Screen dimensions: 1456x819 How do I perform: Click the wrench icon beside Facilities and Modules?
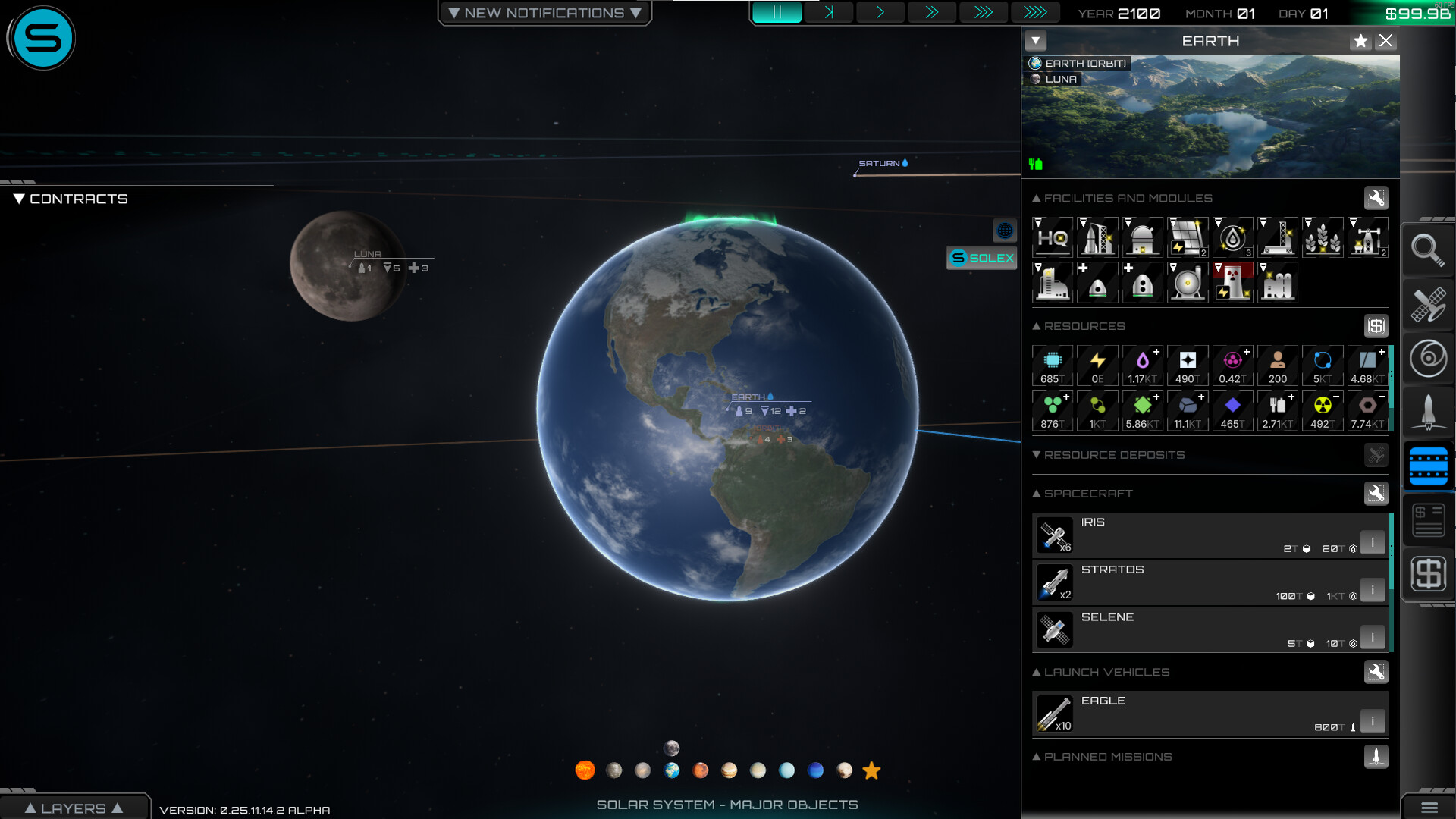tap(1377, 198)
